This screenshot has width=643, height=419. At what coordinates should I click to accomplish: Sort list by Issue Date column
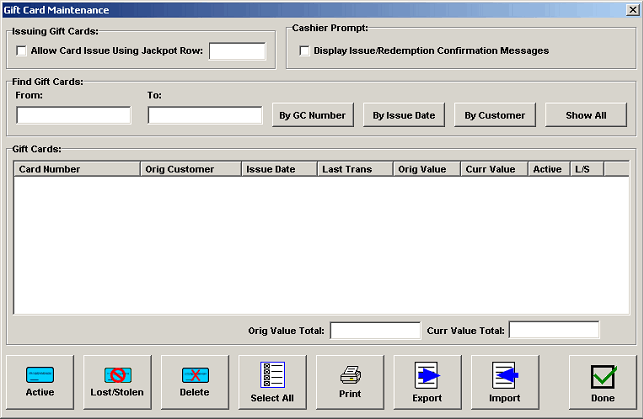tap(279, 169)
